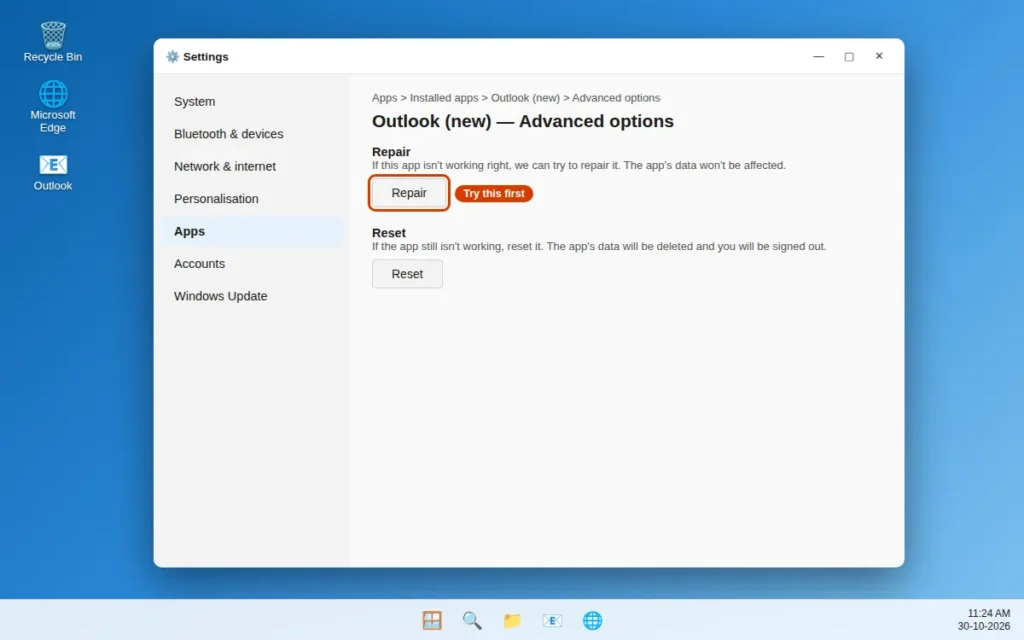Open Bluetooth & devices settings
This screenshot has width=1024, height=640.
pyautogui.click(x=252, y=134)
